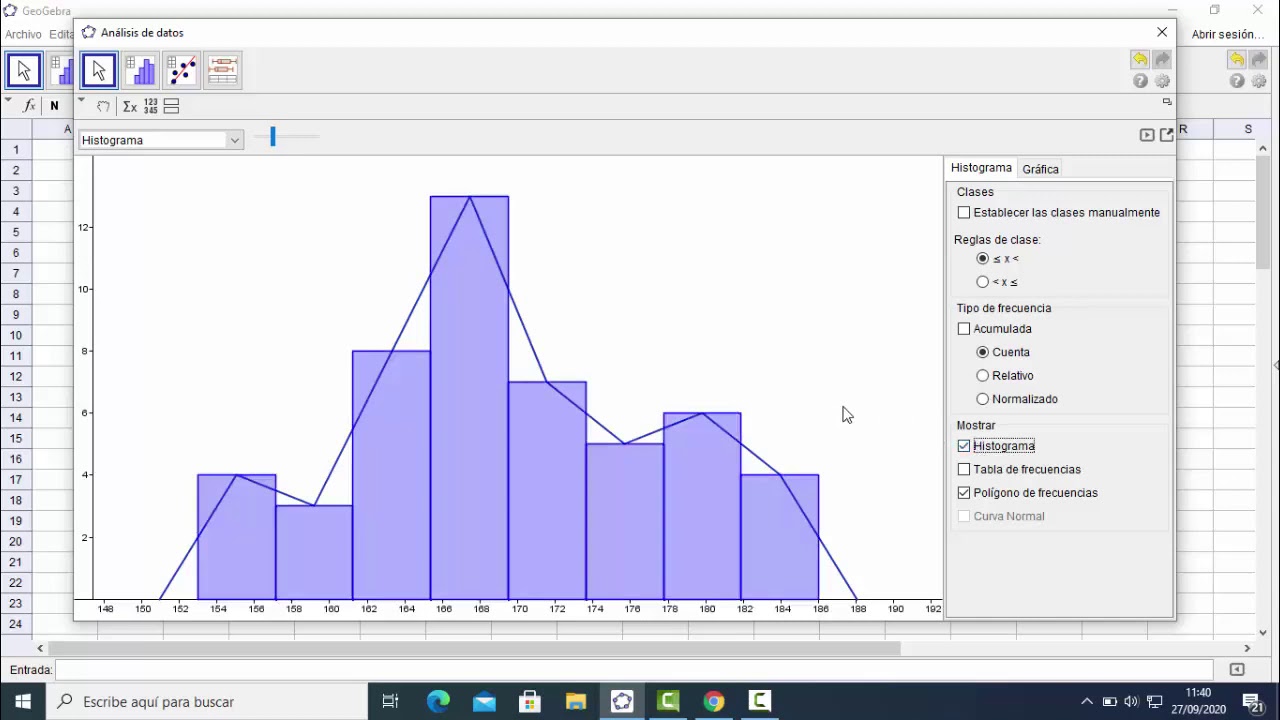The height and width of the screenshot is (720, 1280).
Task: Open Mail app from taskbar
Action: tap(484, 701)
